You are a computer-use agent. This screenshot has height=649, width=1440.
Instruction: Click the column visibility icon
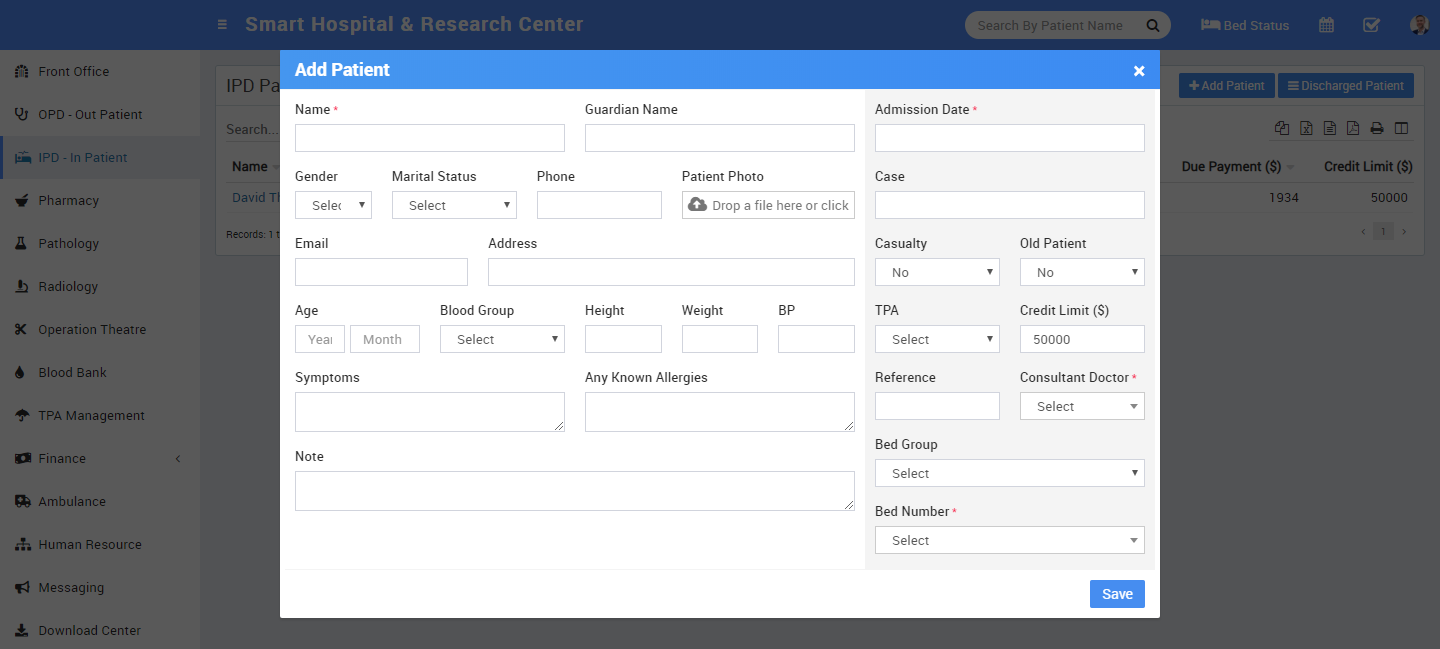click(1401, 128)
